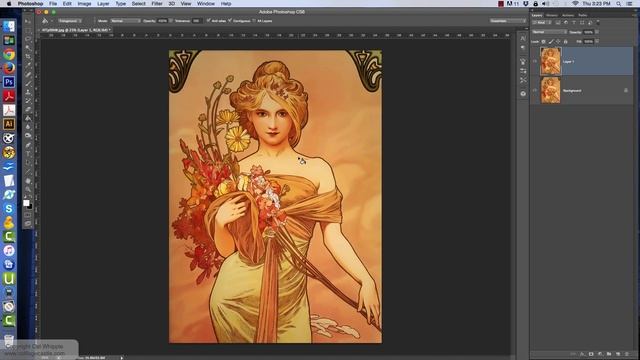The width and height of the screenshot is (640, 360).
Task: Open the layer Fill dropdown arrow
Action: 597,42
